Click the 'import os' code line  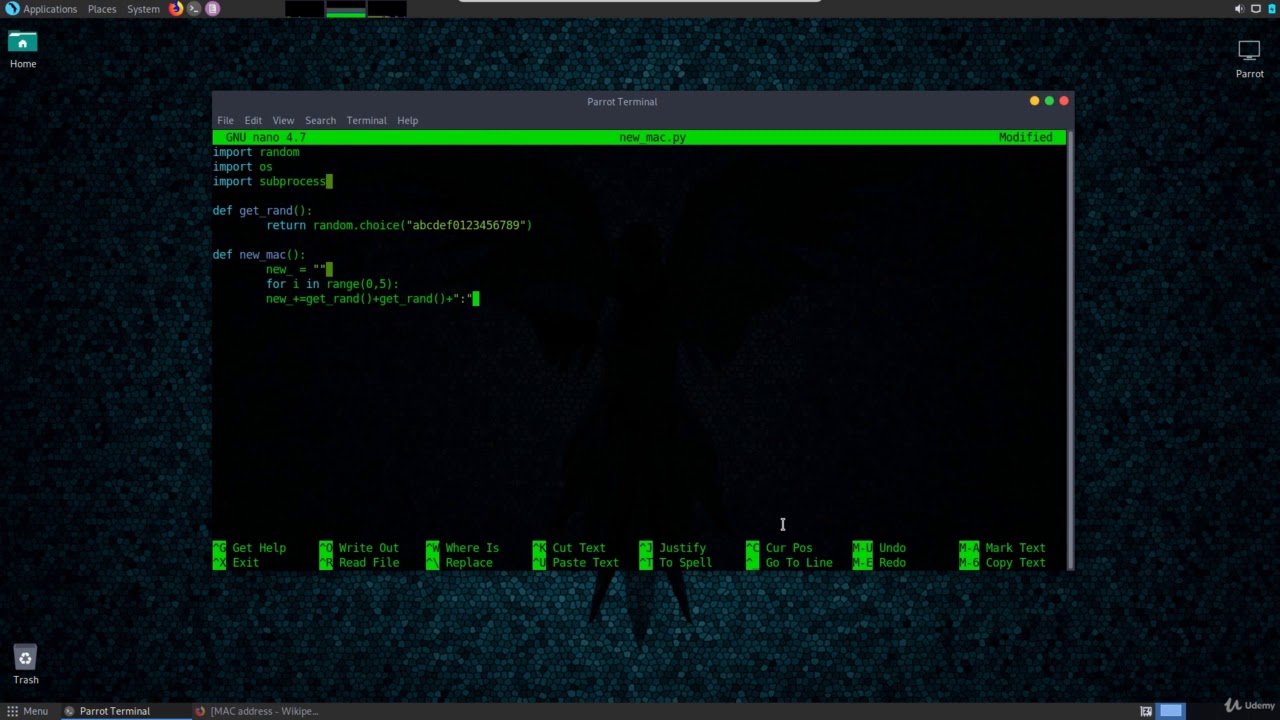[x=242, y=167]
